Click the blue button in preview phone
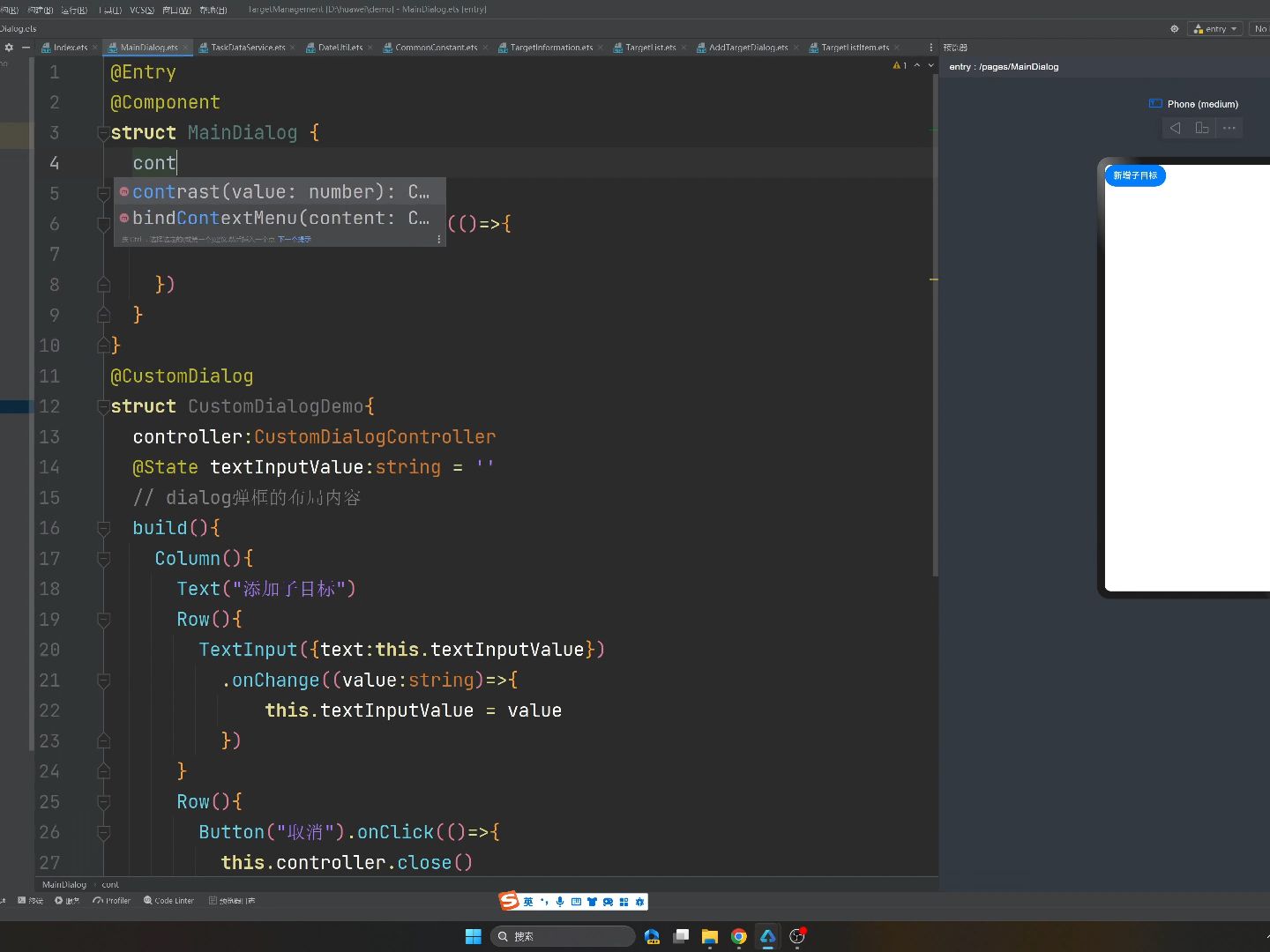The image size is (1270, 952). tap(1135, 175)
